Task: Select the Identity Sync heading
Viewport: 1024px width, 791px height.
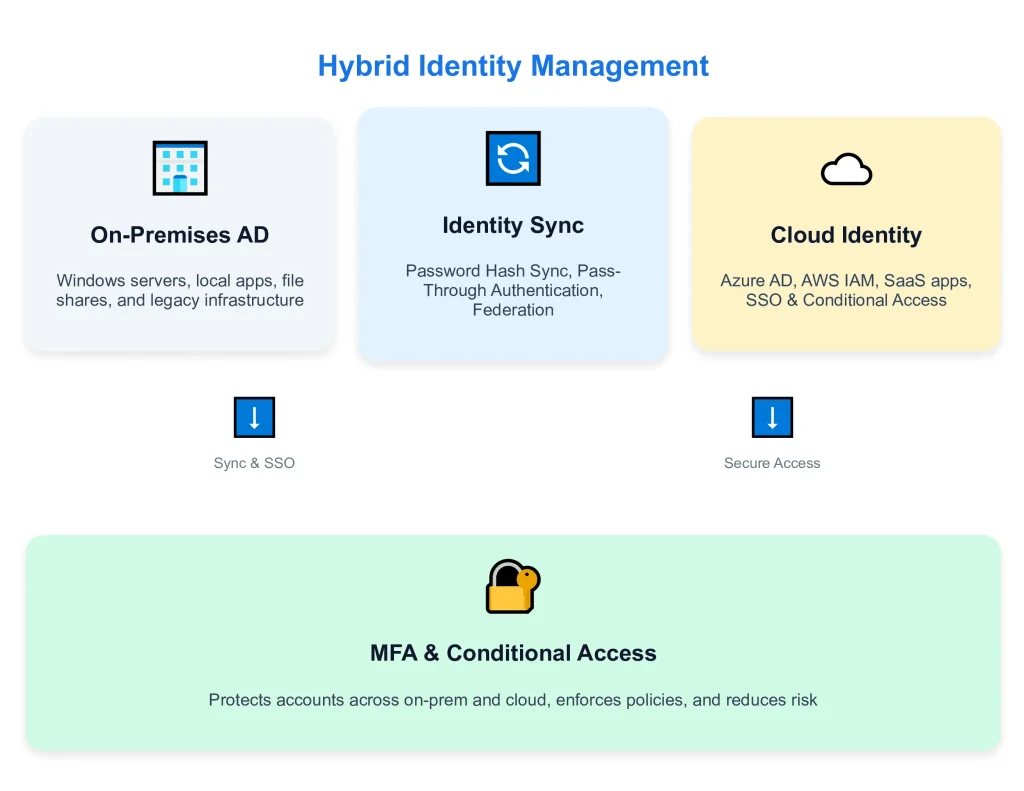Action: pyautogui.click(x=513, y=225)
